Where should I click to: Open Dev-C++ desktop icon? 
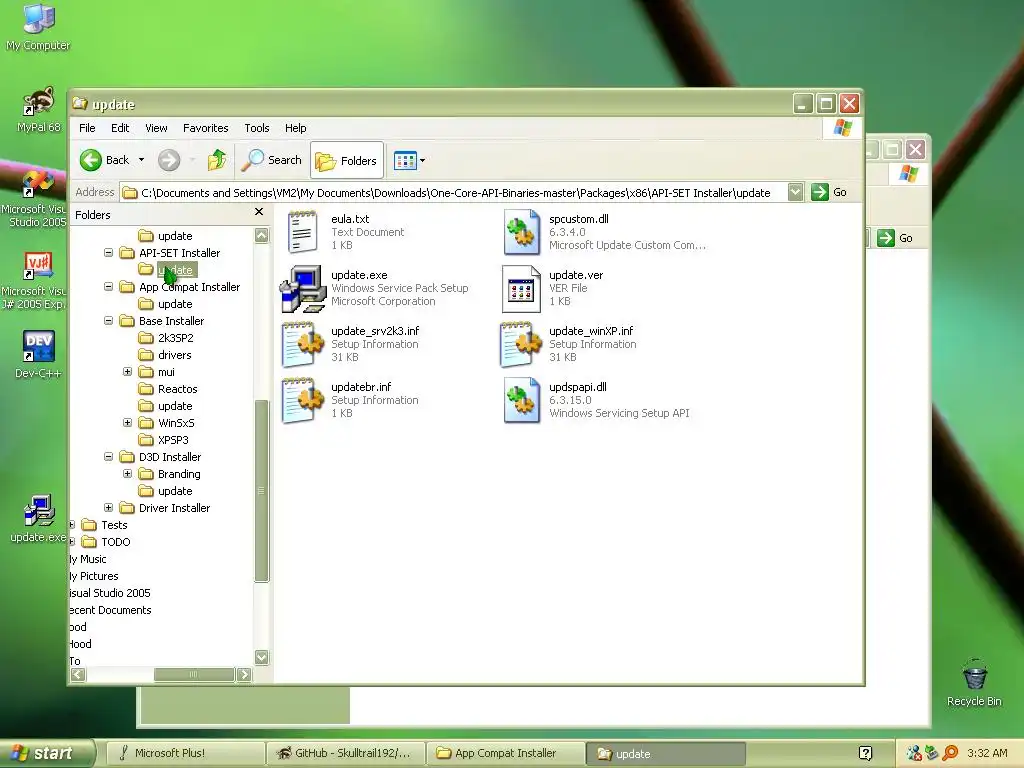(x=38, y=355)
